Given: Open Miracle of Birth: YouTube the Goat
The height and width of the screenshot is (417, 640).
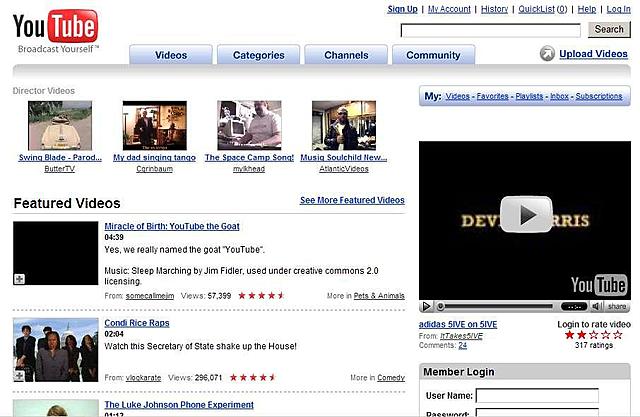Looking at the screenshot, I should [172, 226].
